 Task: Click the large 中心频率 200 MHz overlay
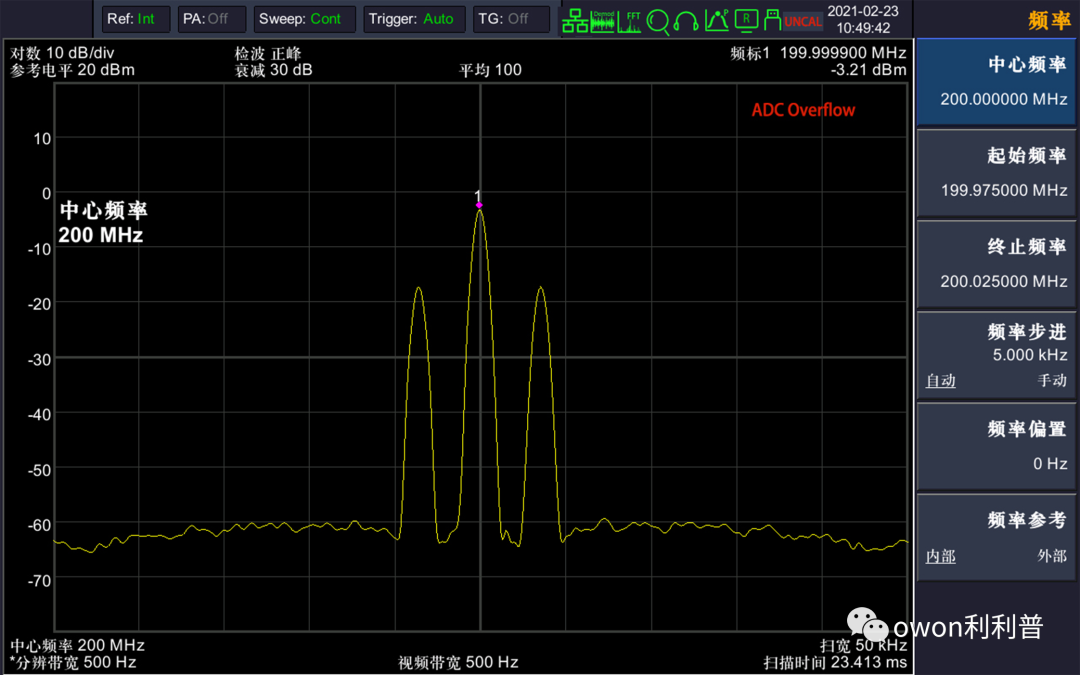(x=103, y=222)
